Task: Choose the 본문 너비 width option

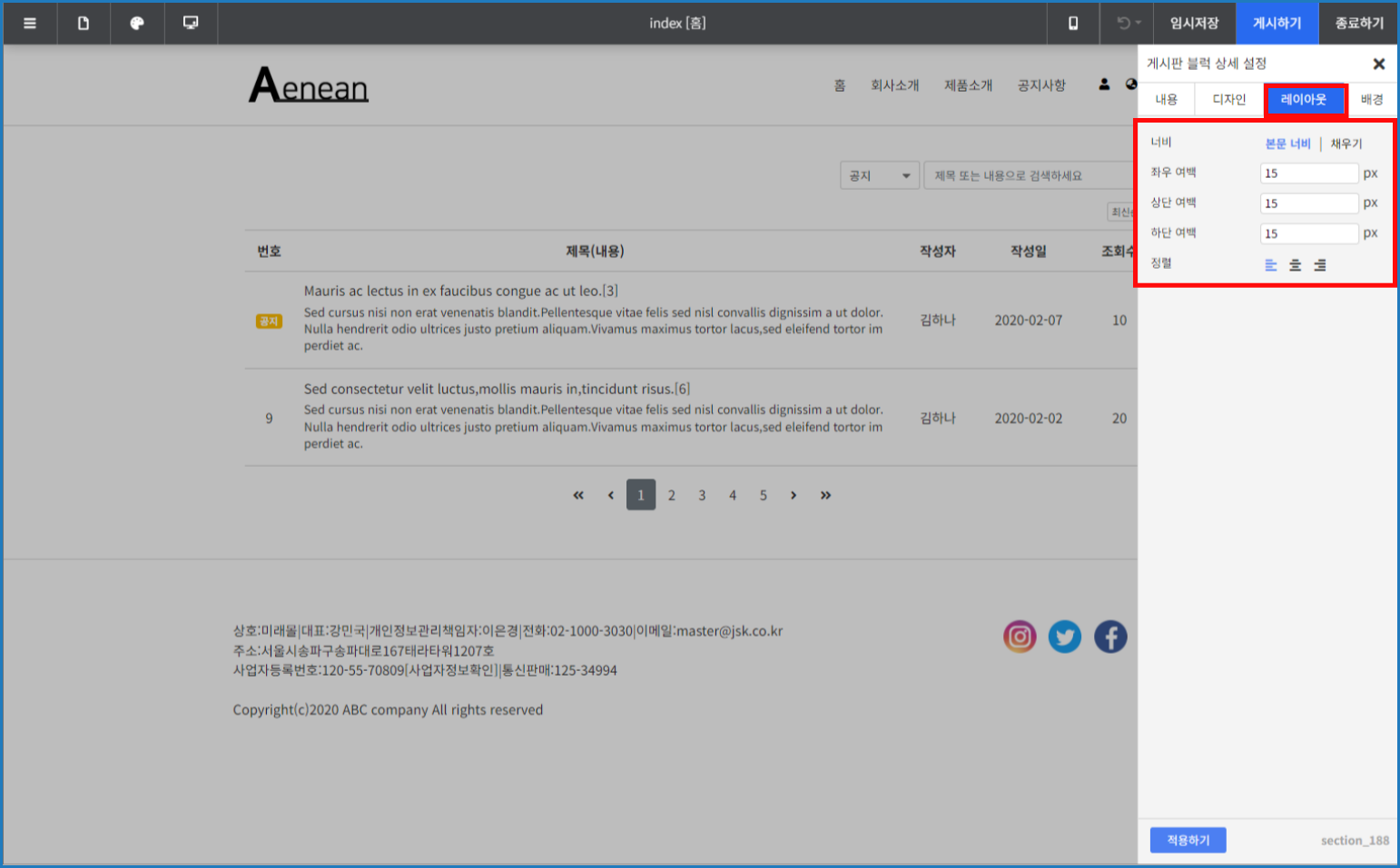Action: 1287,143
